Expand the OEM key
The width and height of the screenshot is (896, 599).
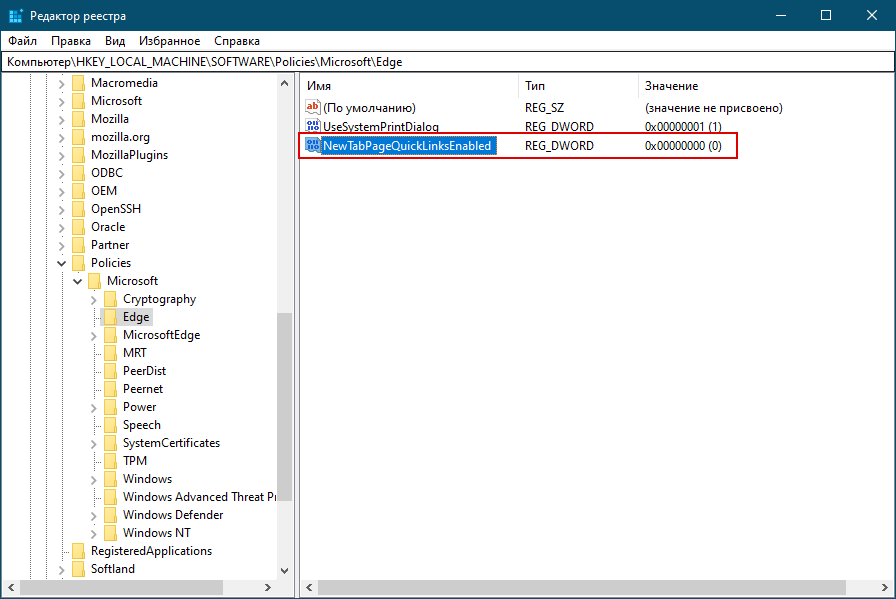(x=62, y=191)
